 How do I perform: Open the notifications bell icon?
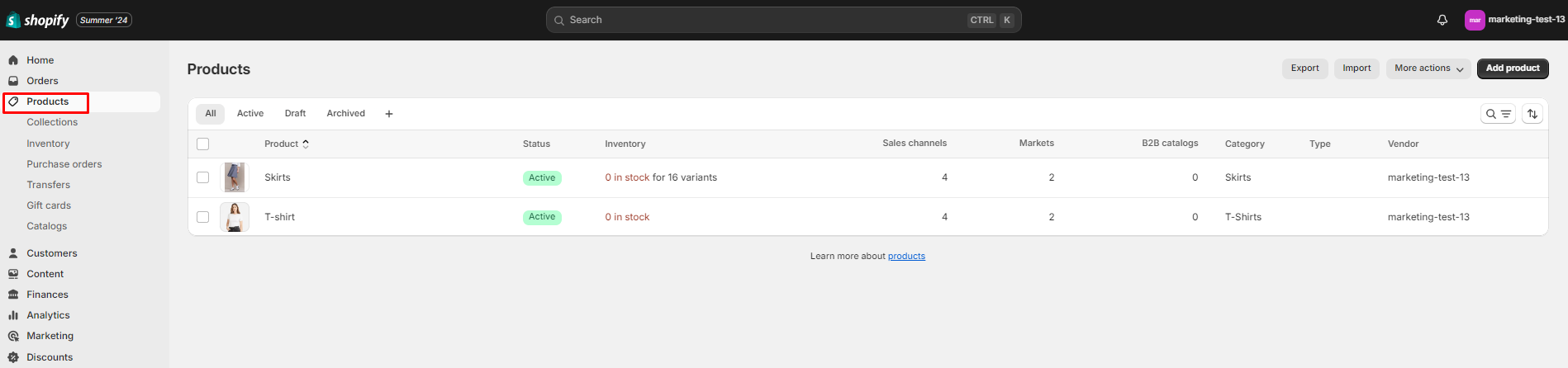(x=1442, y=20)
